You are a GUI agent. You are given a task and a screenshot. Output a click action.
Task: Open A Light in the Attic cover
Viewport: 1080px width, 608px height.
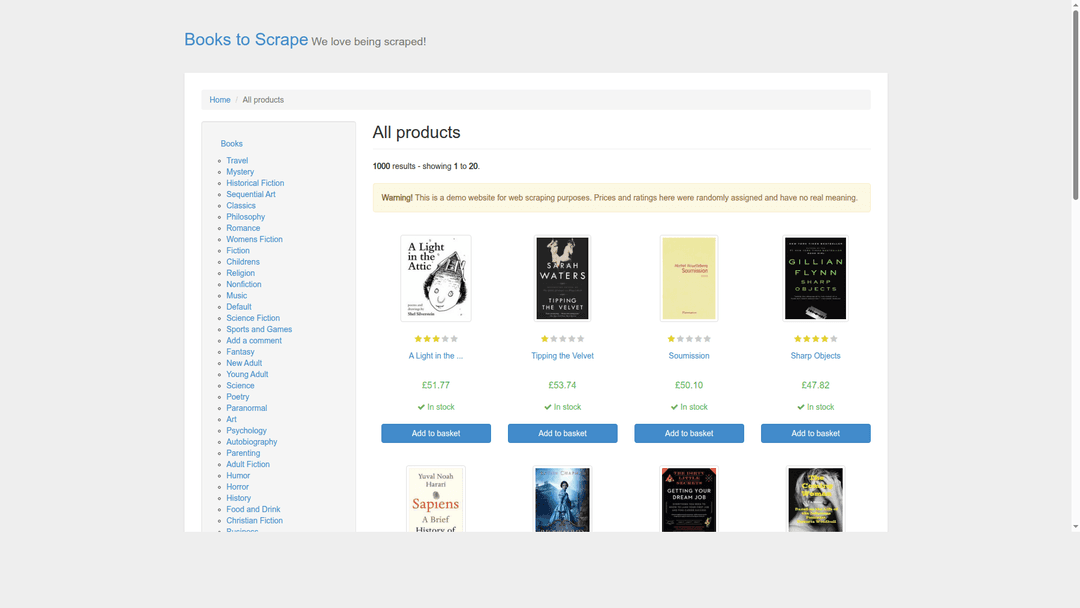point(436,278)
